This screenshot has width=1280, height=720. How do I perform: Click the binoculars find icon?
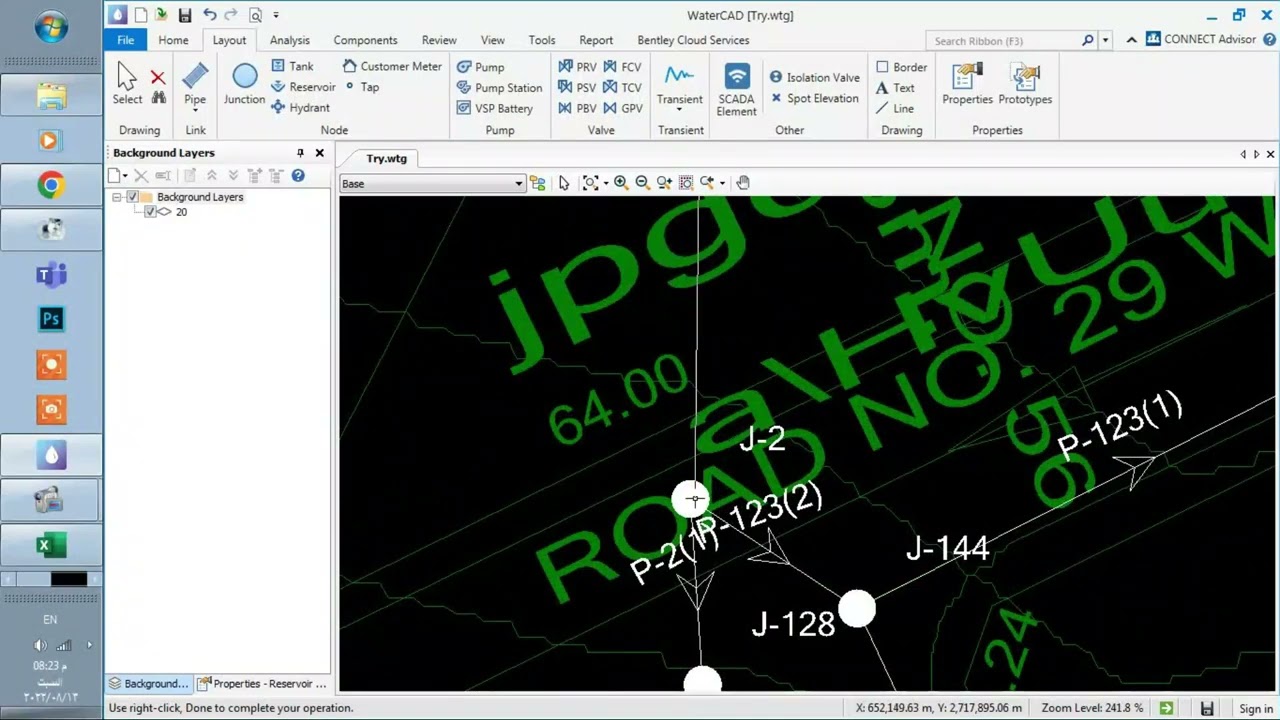[158, 98]
